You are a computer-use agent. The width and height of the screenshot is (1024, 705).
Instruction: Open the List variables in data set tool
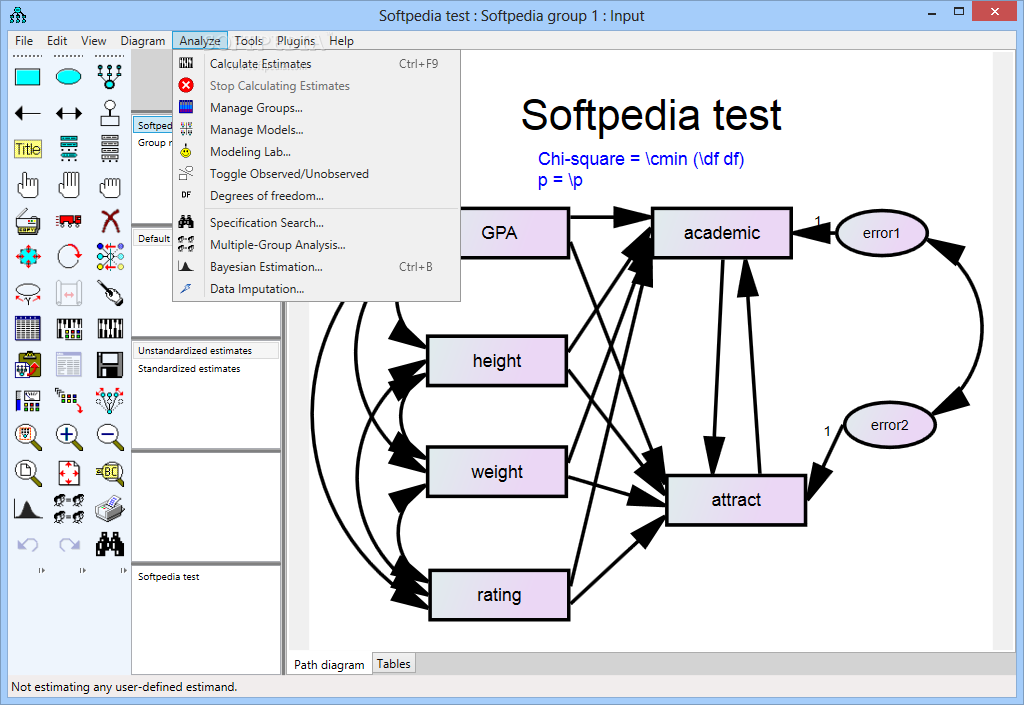tap(110, 149)
